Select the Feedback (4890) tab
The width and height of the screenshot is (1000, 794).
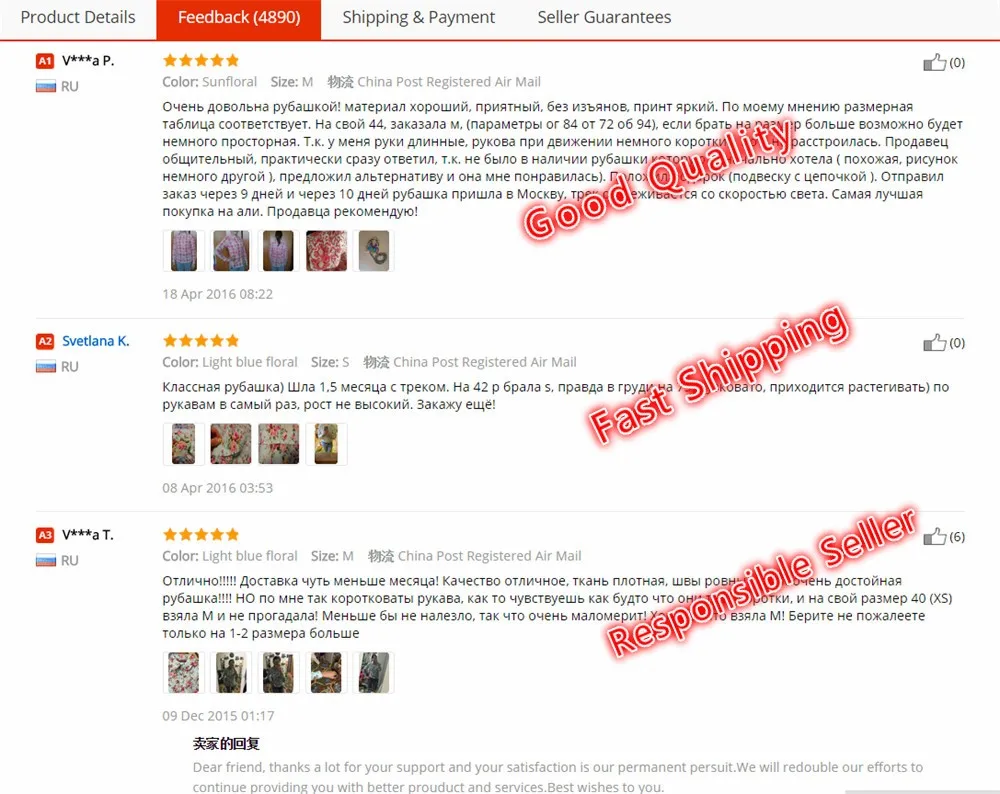[239, 18]
